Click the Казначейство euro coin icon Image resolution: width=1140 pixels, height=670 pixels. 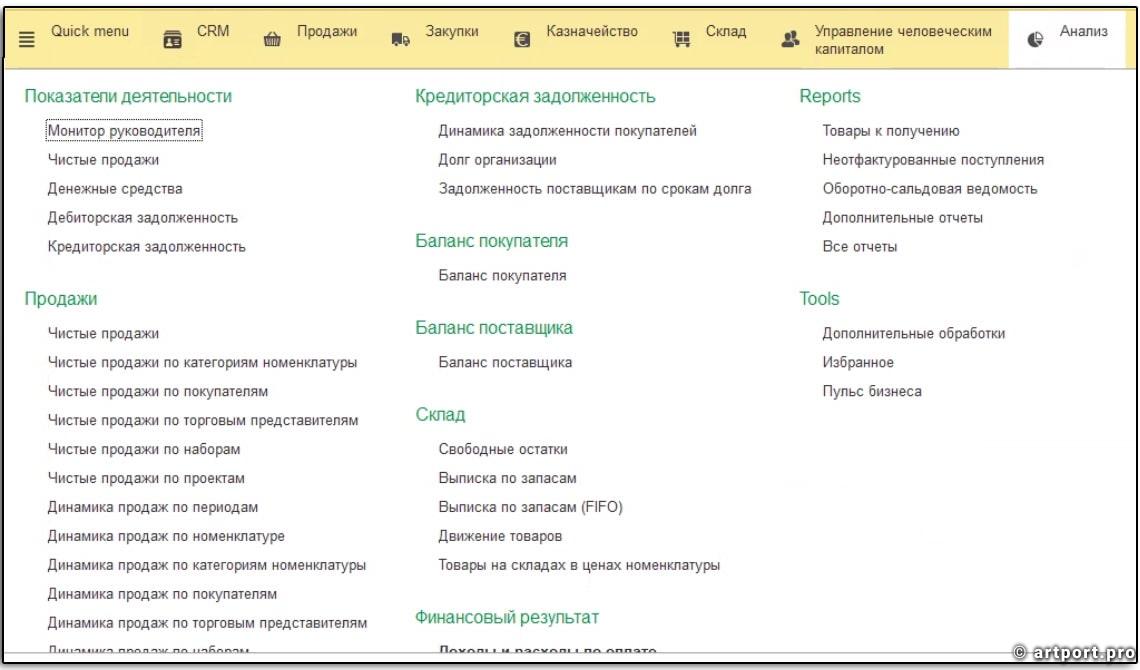521,39
